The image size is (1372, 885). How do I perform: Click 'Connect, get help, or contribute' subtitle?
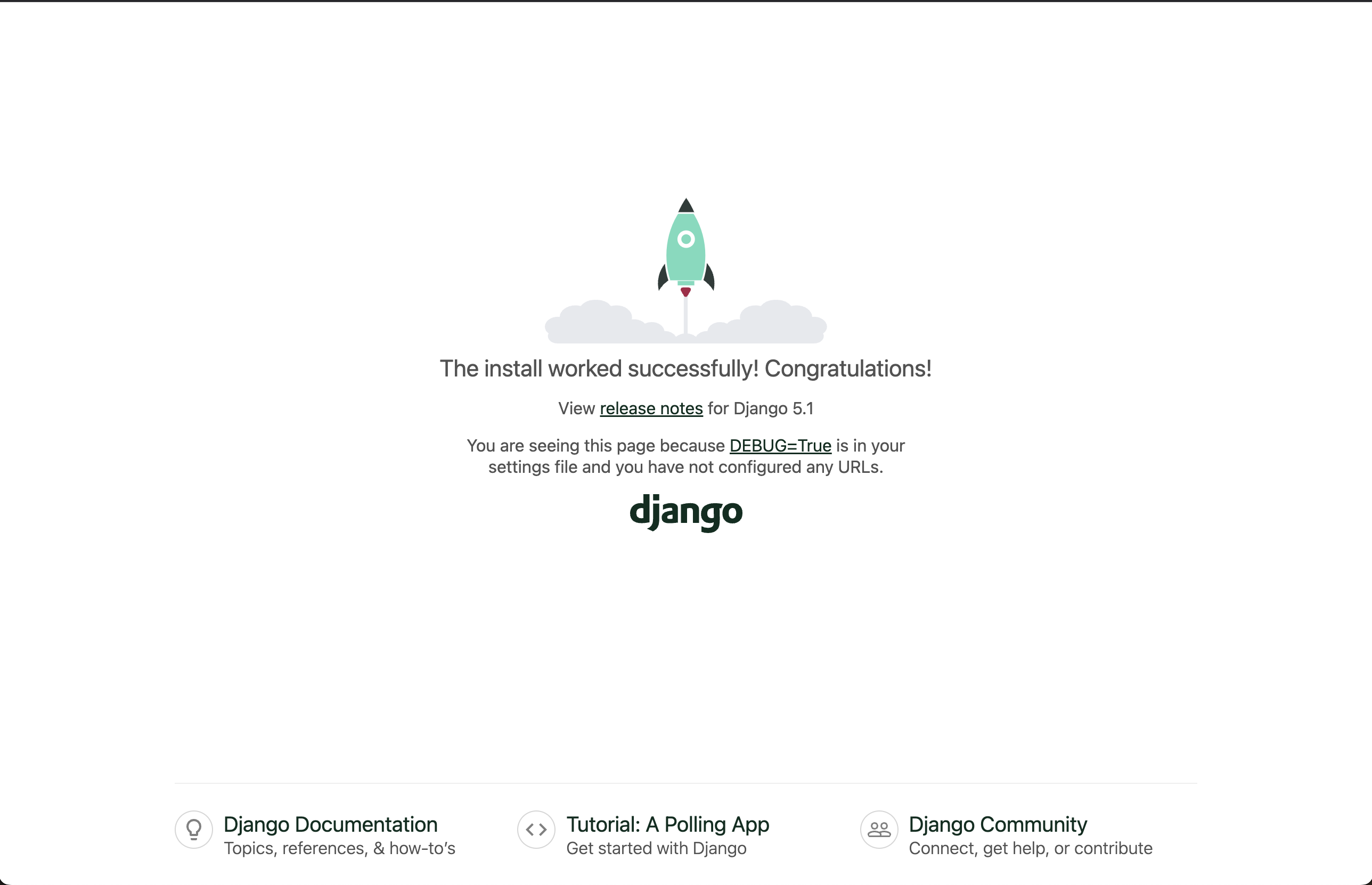coord(1030,848)
